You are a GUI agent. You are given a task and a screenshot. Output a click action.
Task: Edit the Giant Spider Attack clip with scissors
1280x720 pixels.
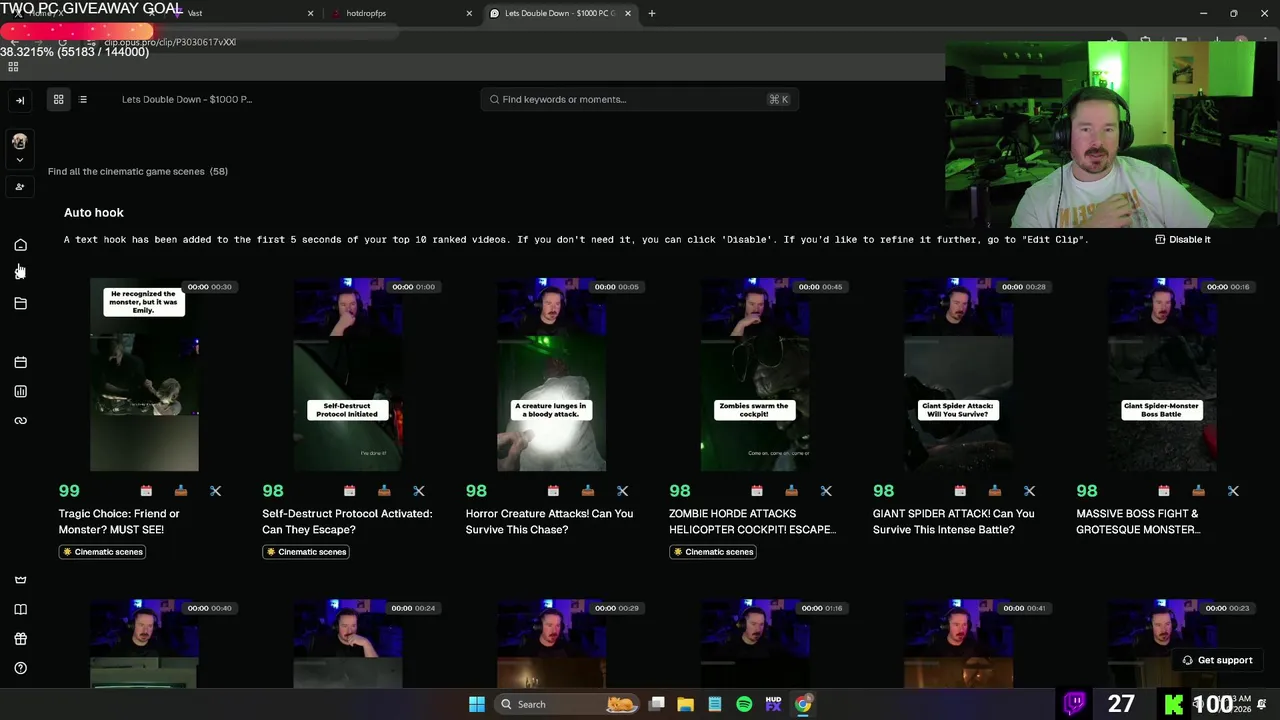tap(1029, 491)
